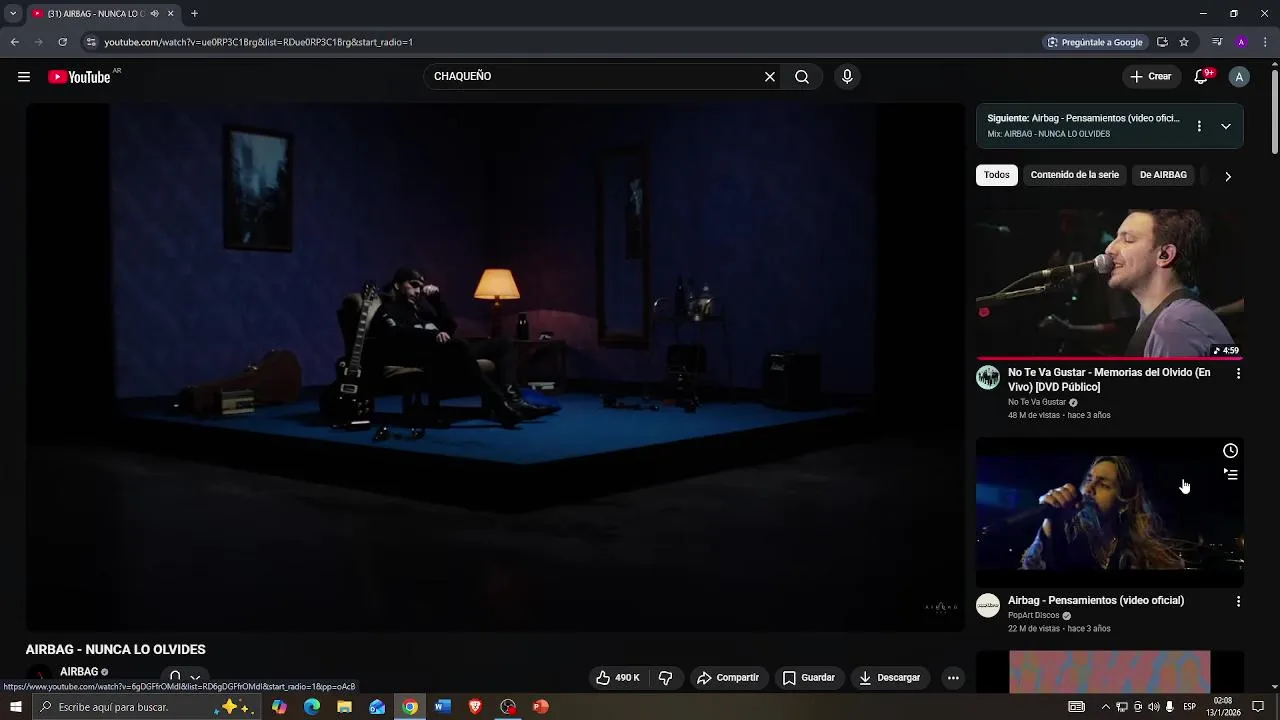Bookmark this page with the star

pyautogui.click(x=1184, y=42)
